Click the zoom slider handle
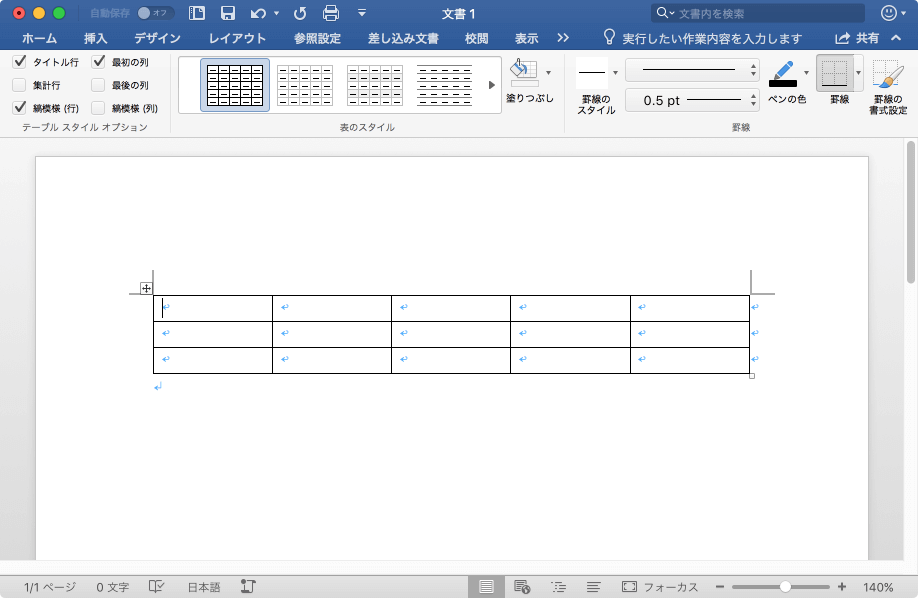918x598 pixels. click(x=785, y=586)
